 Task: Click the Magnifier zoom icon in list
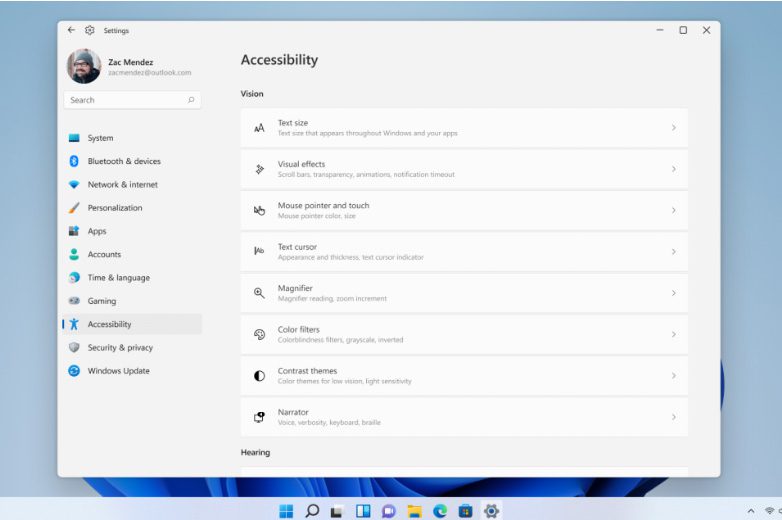[x=259, y=293]
